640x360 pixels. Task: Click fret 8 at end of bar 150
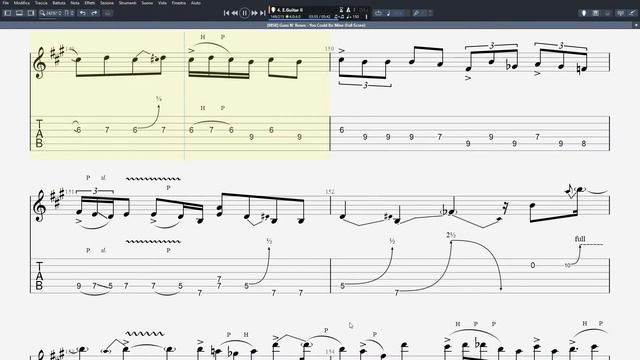tap(584, 144)
